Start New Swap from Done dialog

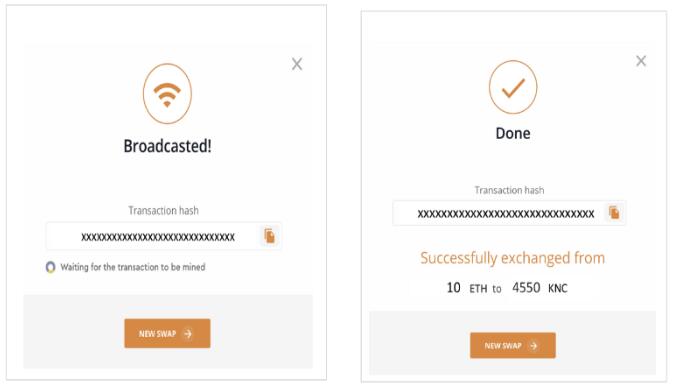pyautogui.click(x=513, y=345)
